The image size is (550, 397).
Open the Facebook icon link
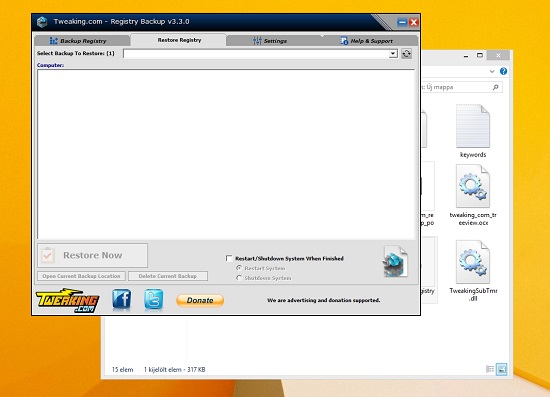pos(121,300)
